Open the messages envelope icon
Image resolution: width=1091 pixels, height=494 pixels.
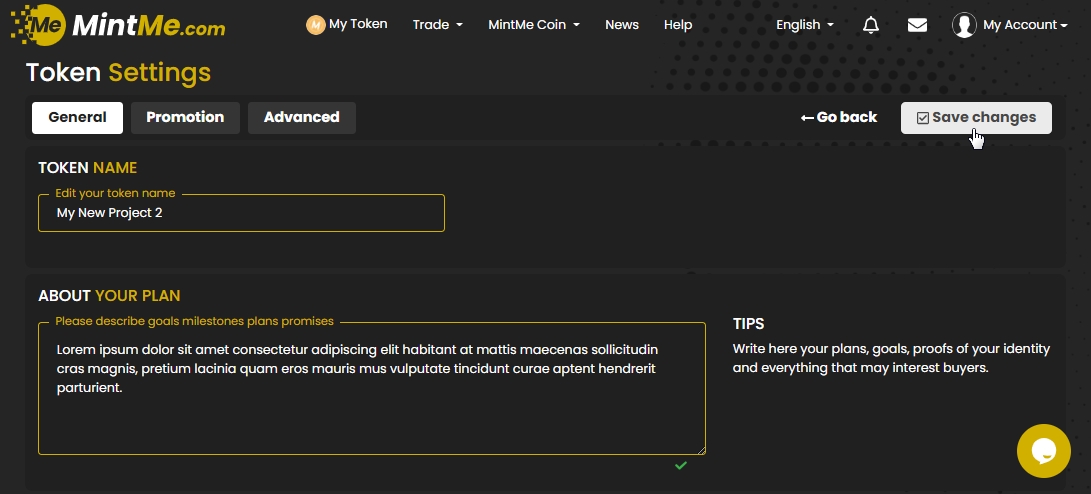point(917,25)
